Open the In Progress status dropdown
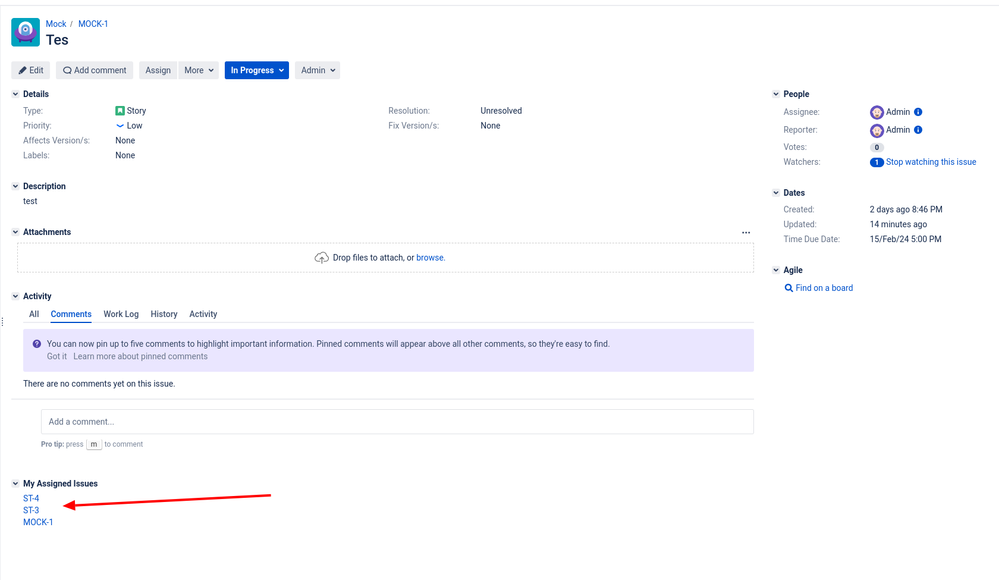The height and width of the screenshot is (580, 999). tap(257, 70)
